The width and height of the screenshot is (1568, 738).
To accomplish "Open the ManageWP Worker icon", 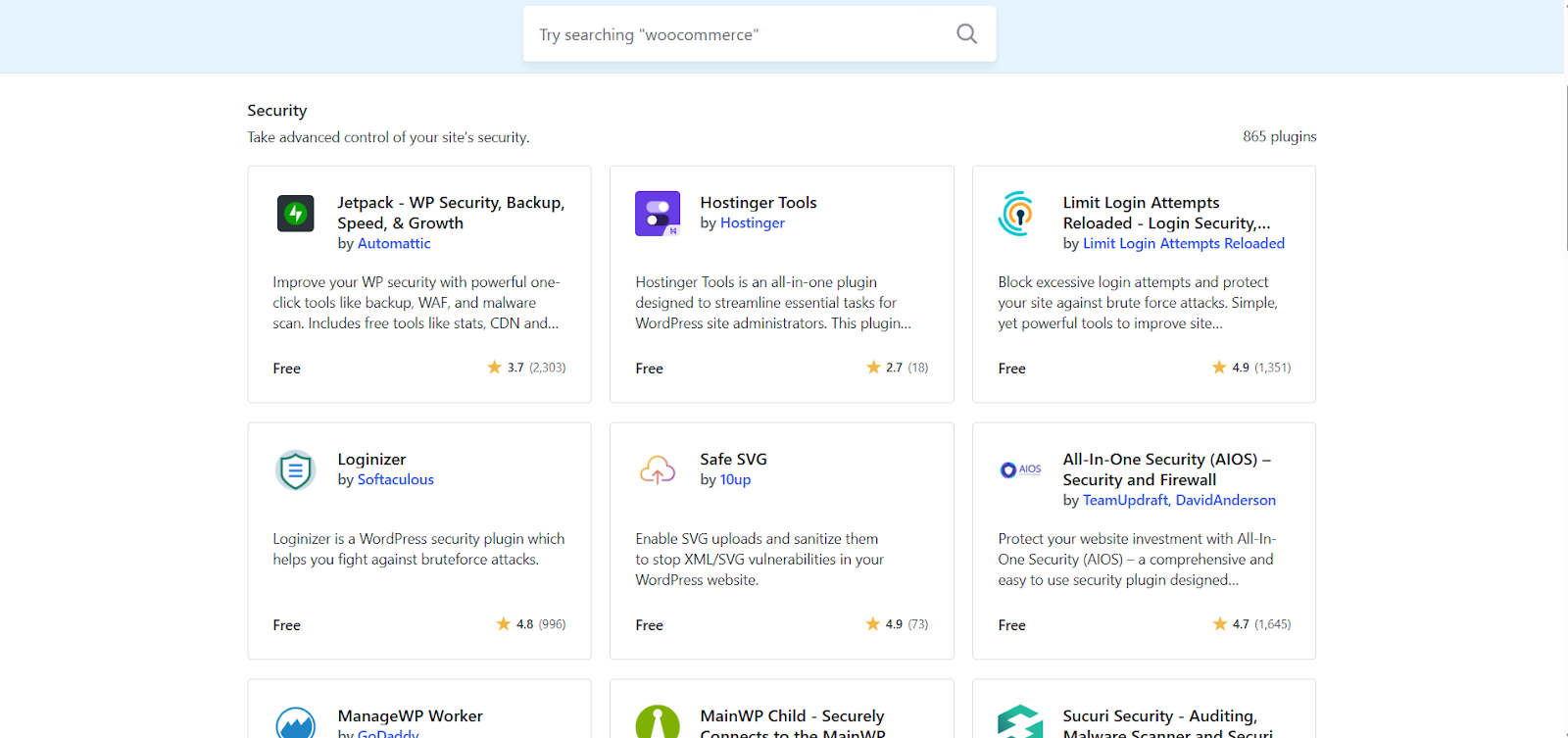I will click(296, 722).
